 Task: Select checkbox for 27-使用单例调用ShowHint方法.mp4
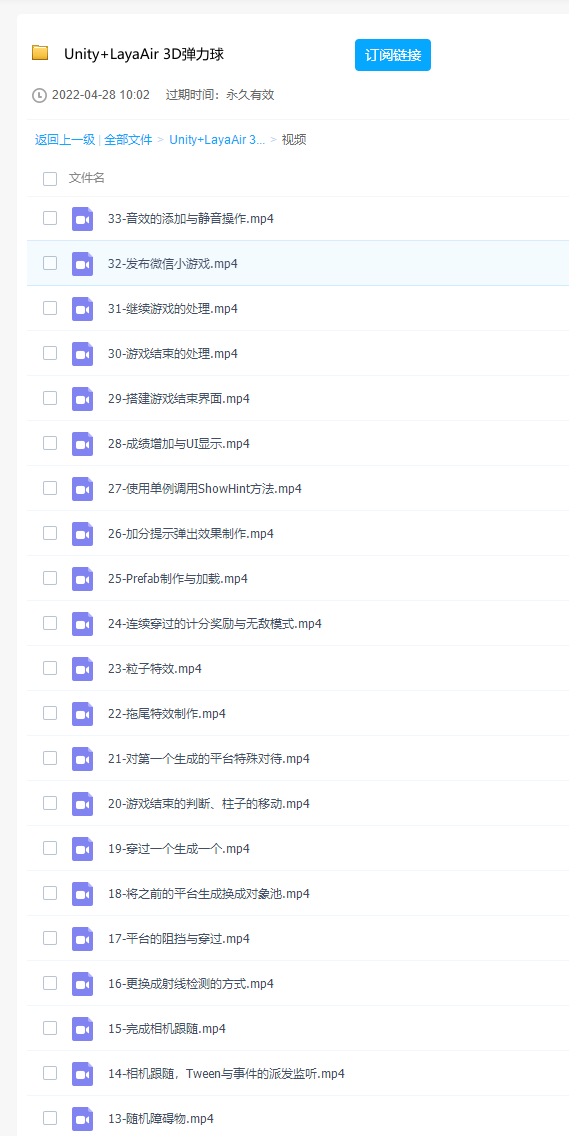point(50,488)
